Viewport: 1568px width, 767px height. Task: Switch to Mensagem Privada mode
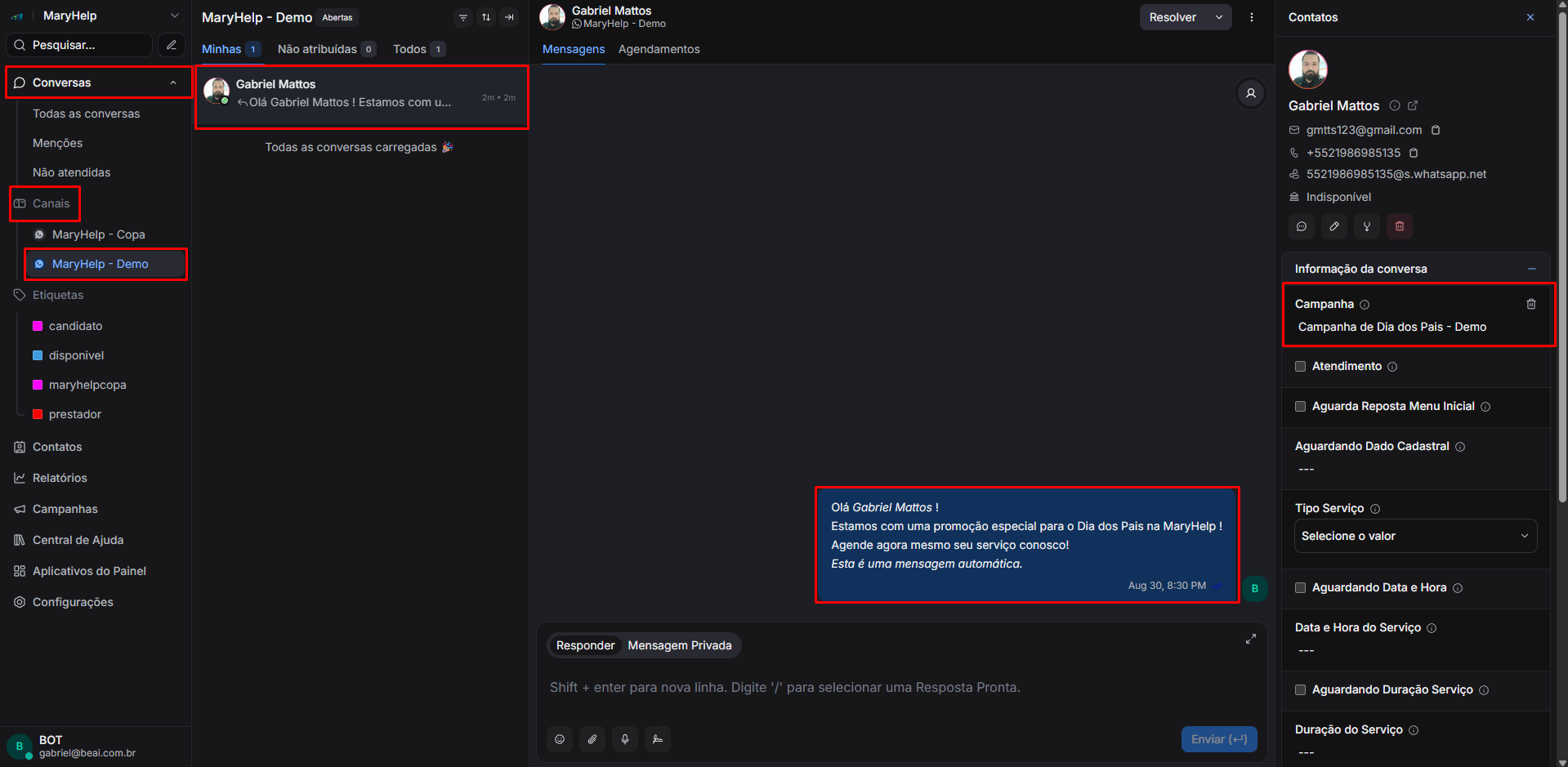tap(679, 645)
